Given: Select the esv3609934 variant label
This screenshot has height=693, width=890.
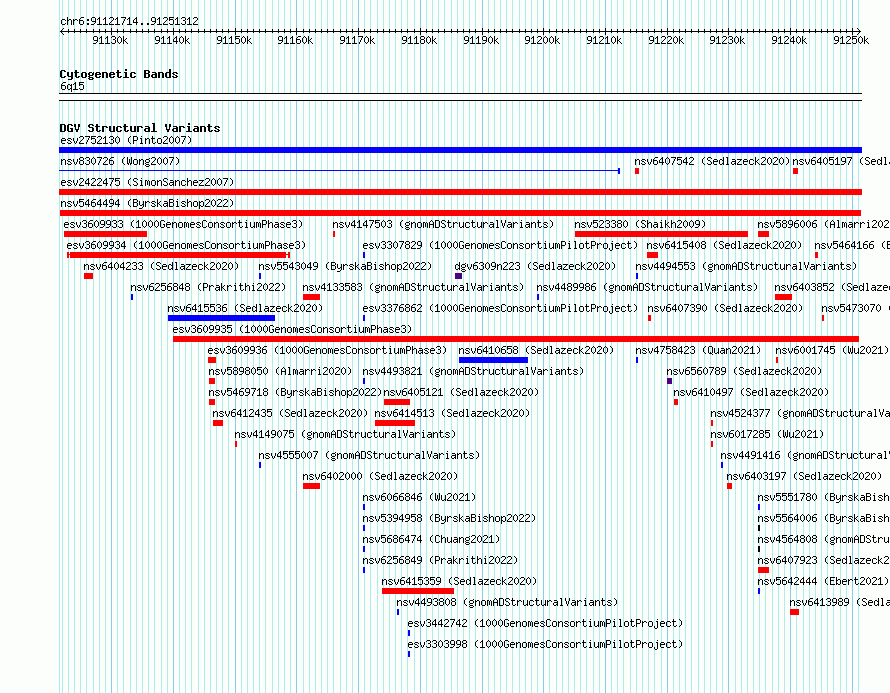Looking at the screenshot, I should point(186,245).
